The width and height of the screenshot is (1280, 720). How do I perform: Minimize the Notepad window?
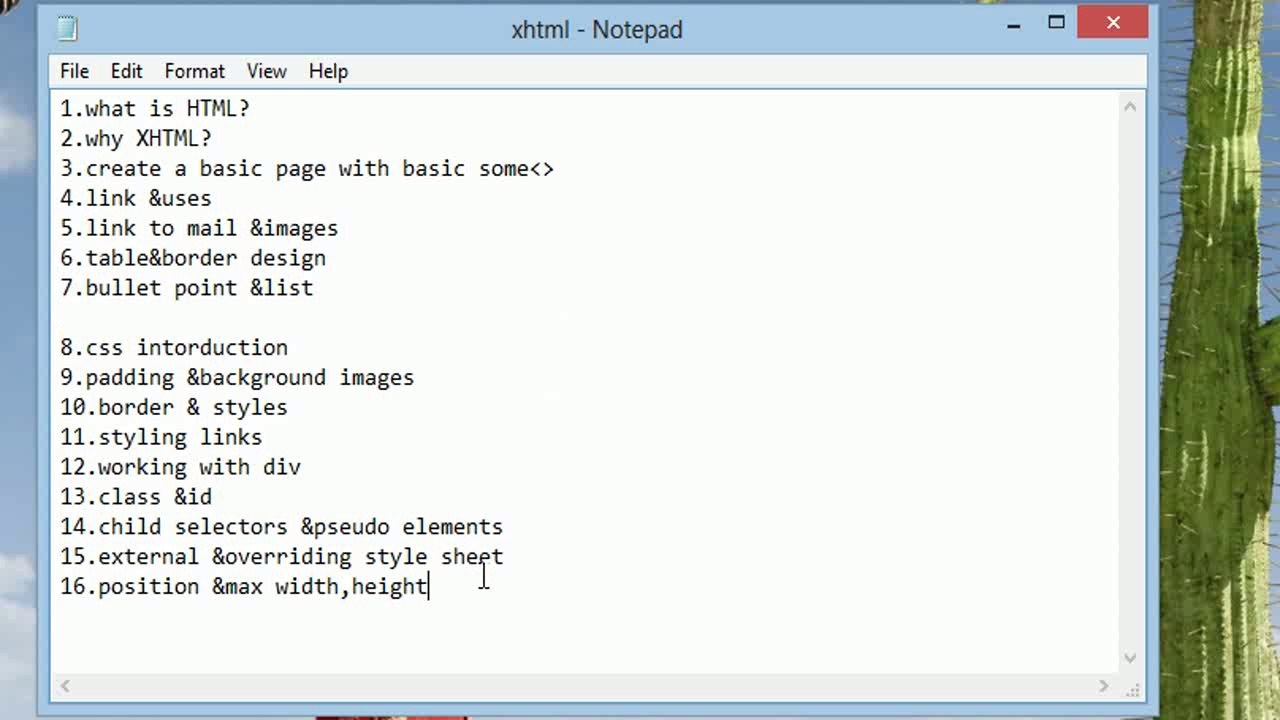click(x=1013, y=24)
